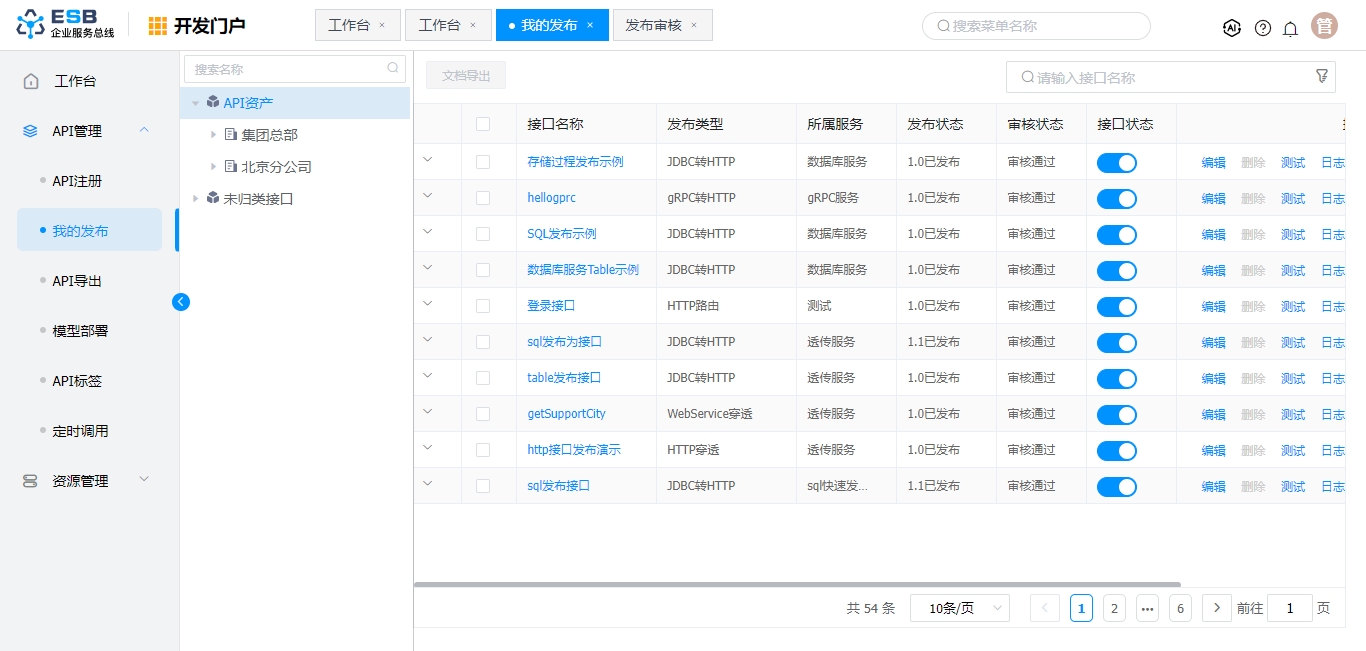1366x651 pixels.
Task: Open the help question mark icon
Action: point(1263,28)
